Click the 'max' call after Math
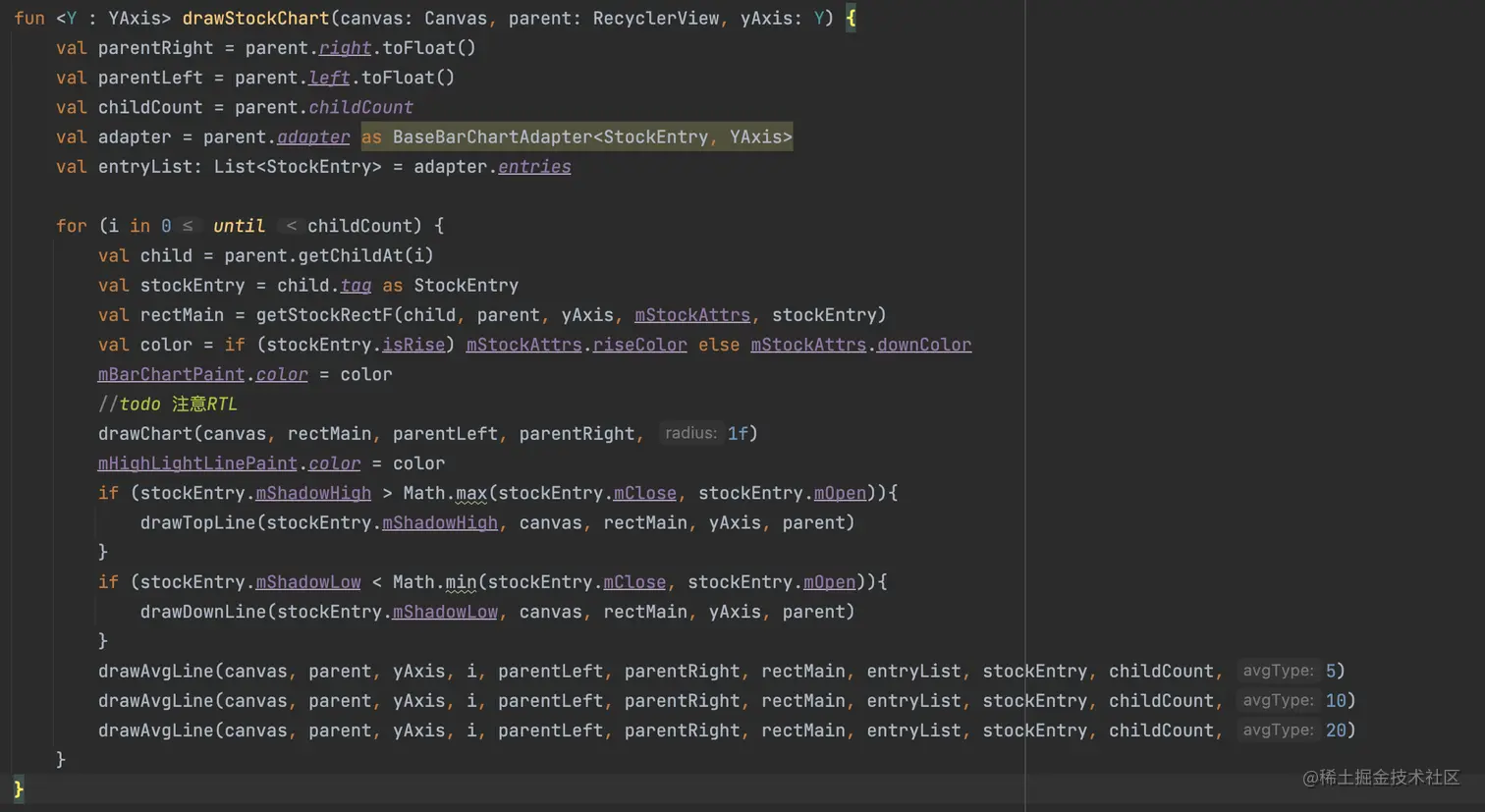The height and width of the screenshot is (812, 1485). point(471,493)
